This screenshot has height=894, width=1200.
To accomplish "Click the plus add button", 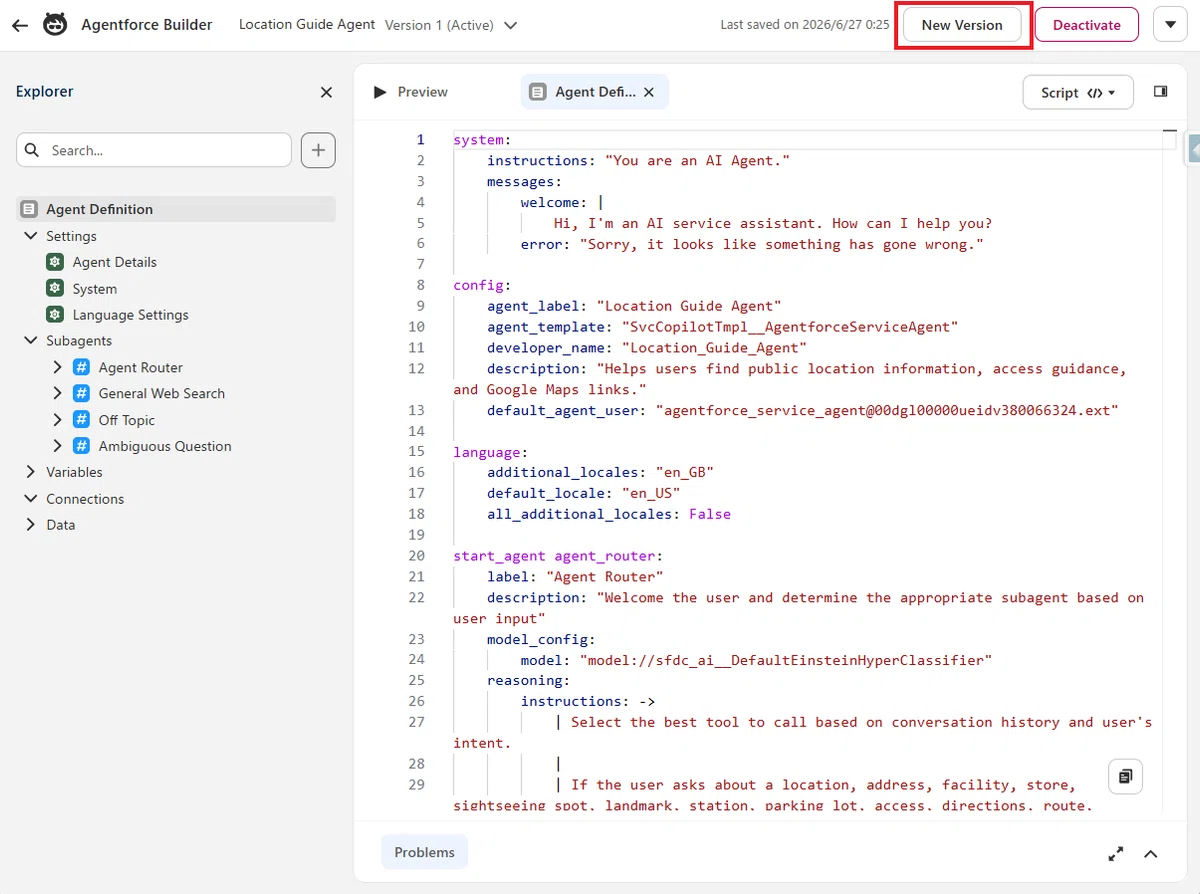I will (x=318, y=150).
